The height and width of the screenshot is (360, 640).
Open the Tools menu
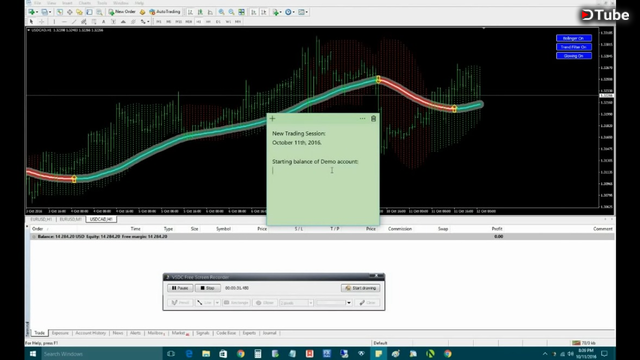pyautogui.click(x=102, y=3)
